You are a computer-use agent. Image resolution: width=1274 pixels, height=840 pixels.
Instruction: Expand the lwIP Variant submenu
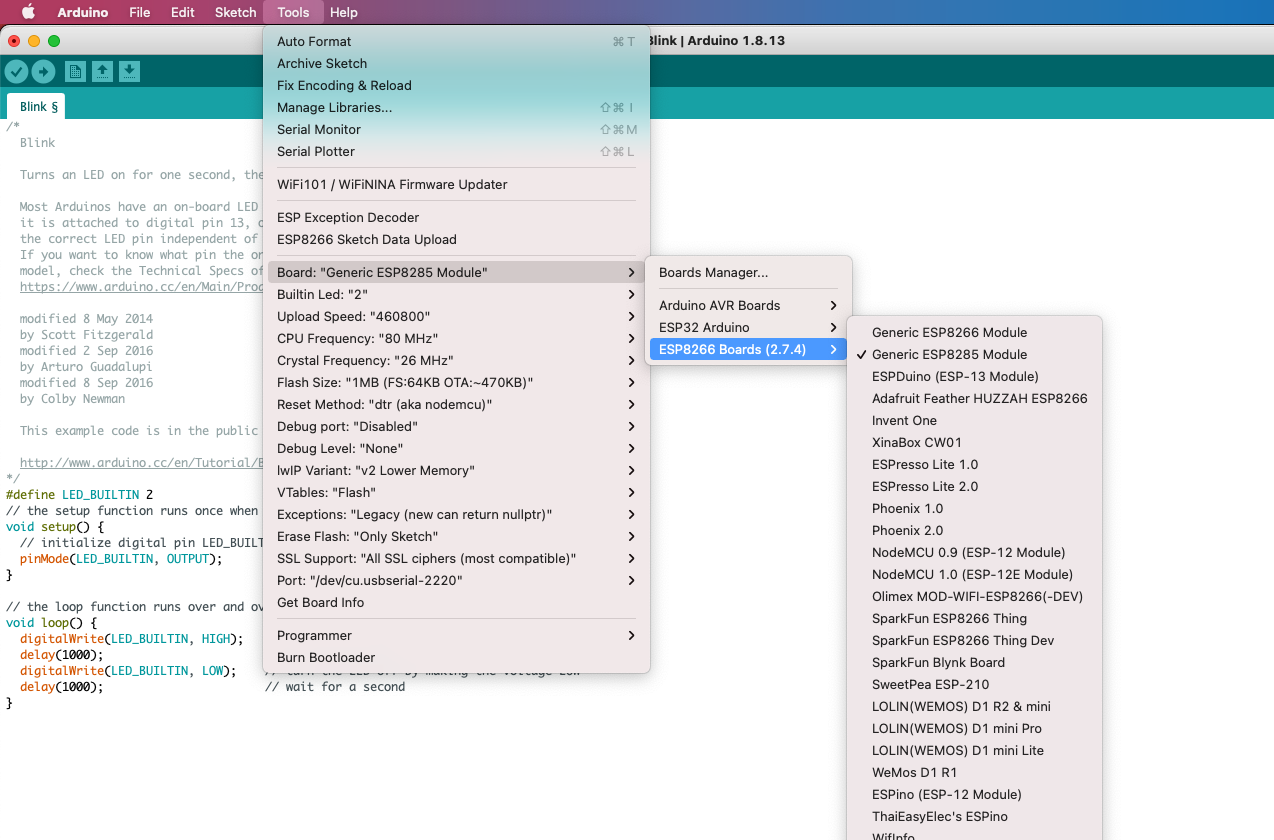tap(456, 470)
